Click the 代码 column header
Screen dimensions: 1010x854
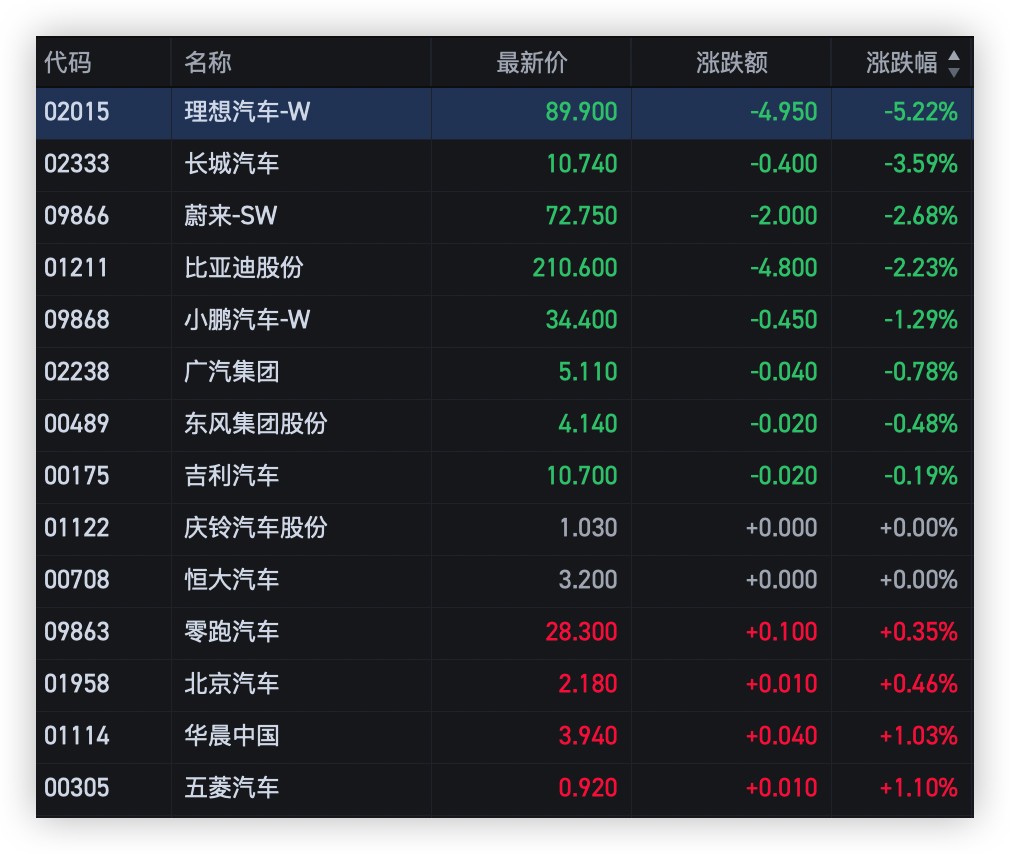[x=68, y=63]
